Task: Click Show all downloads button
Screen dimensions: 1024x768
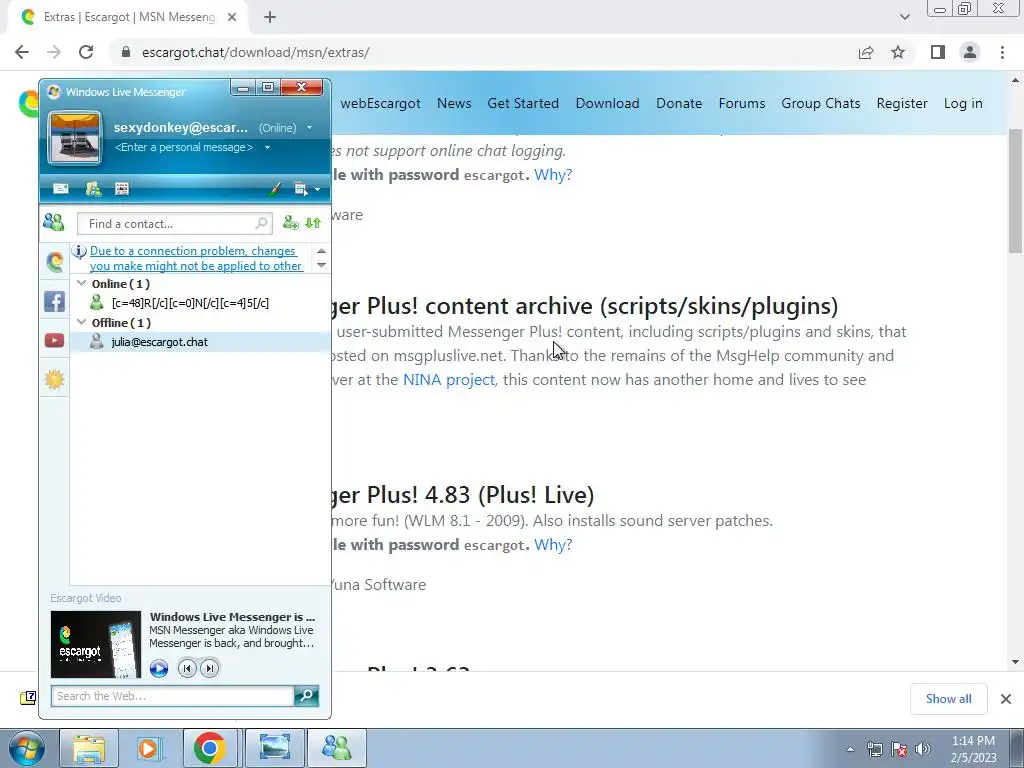Action: point(948,699)
